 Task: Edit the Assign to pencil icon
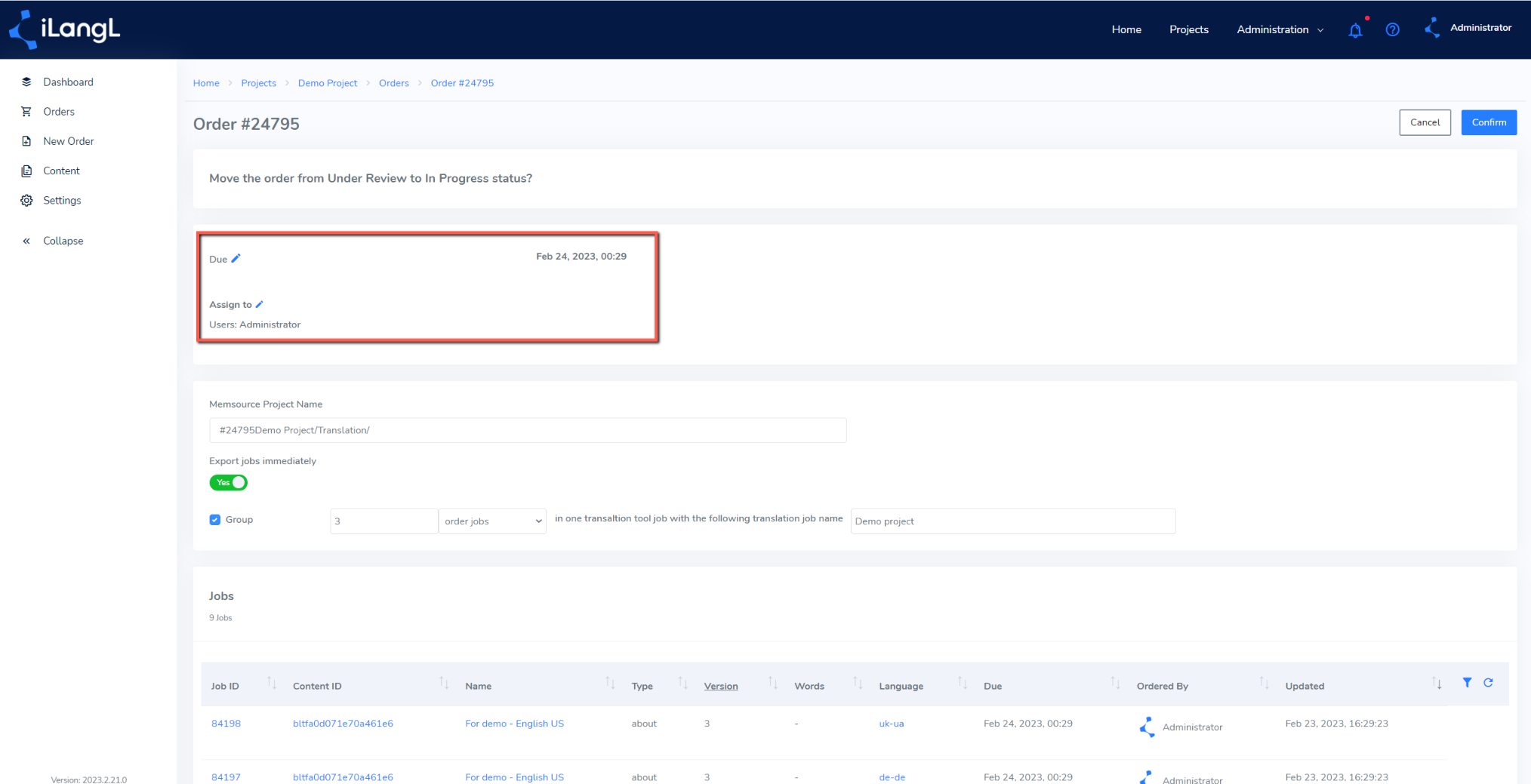click(259, 304)
